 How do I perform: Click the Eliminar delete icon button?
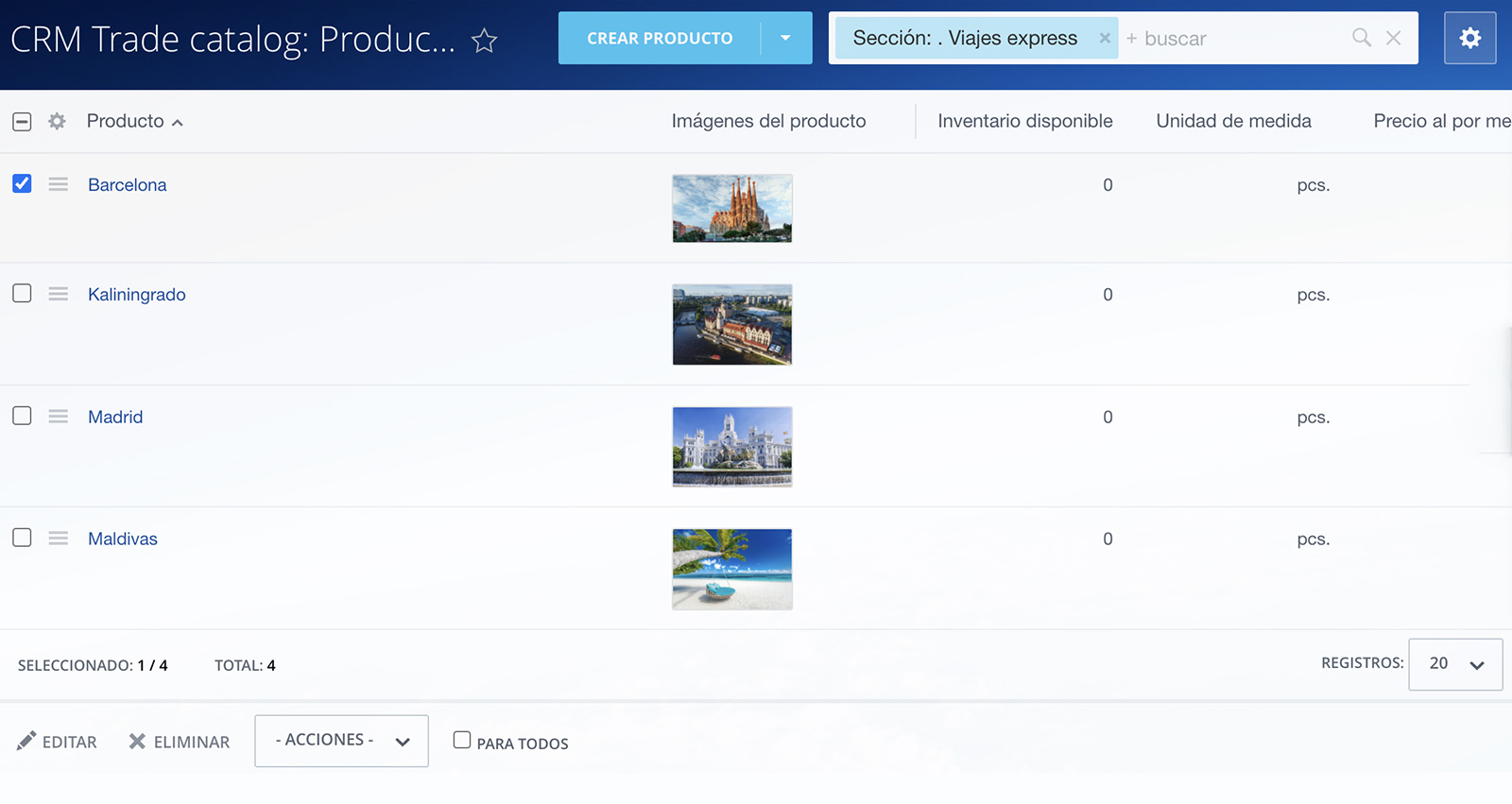coord(180,742)
